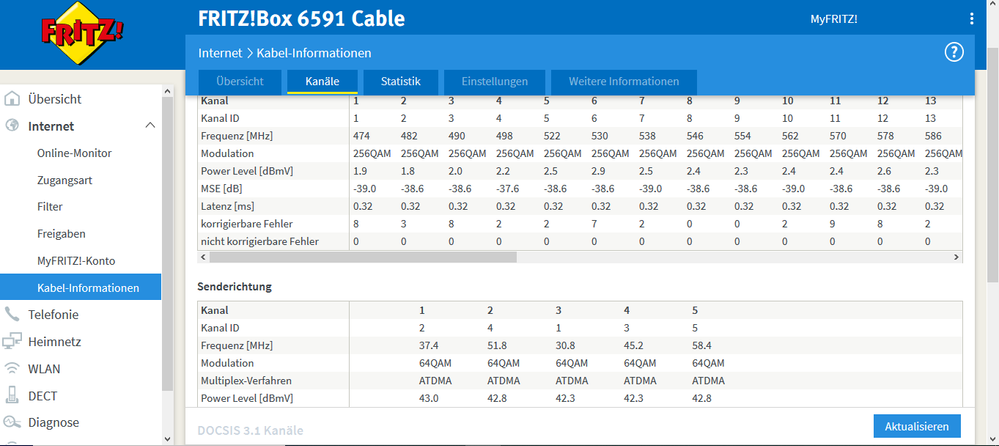Open Heimnetz menu entry

pyautogui.click(x=54, y=342)
